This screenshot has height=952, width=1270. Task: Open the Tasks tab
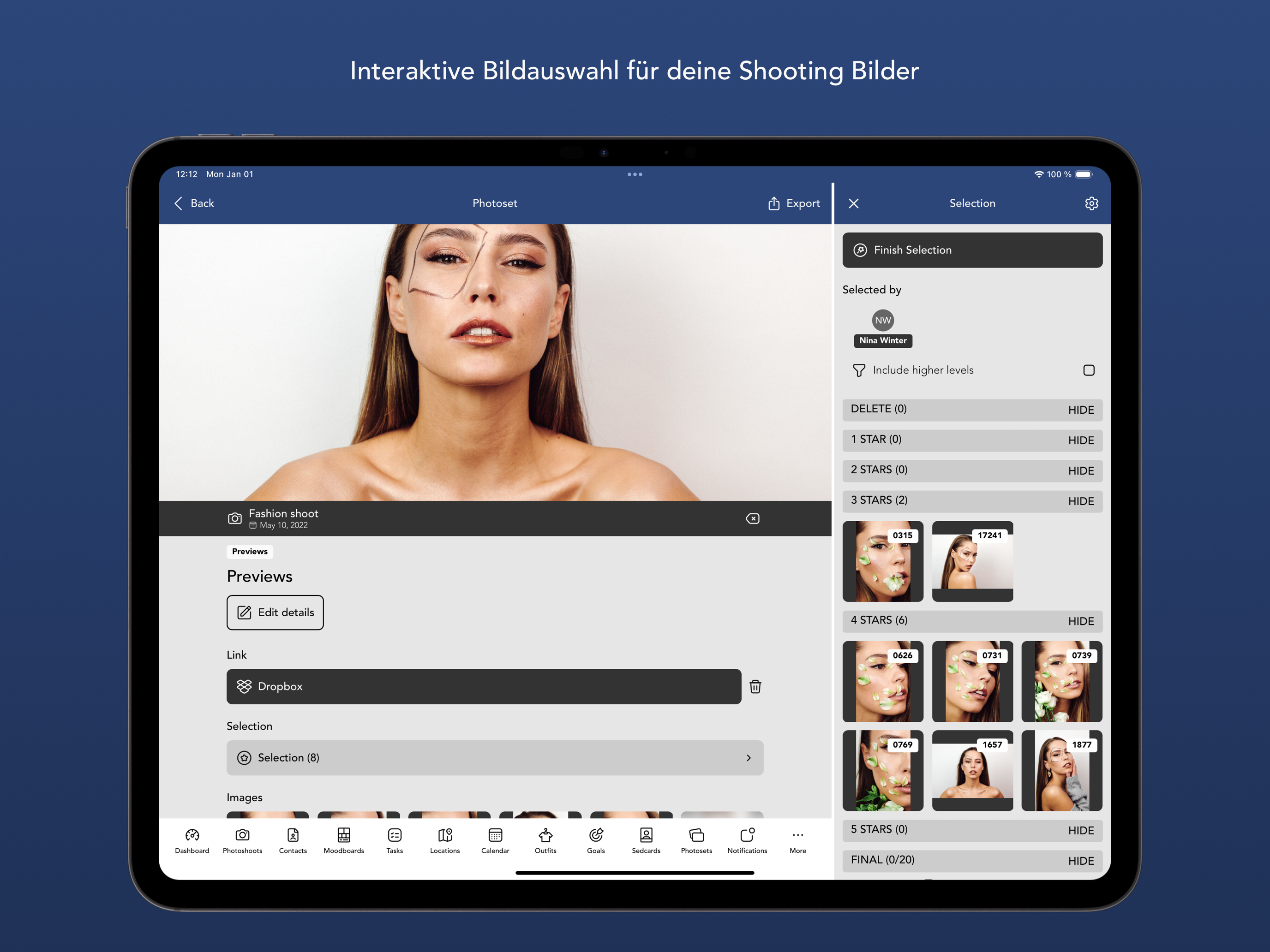pyautogui.click(x=395, y=841)
